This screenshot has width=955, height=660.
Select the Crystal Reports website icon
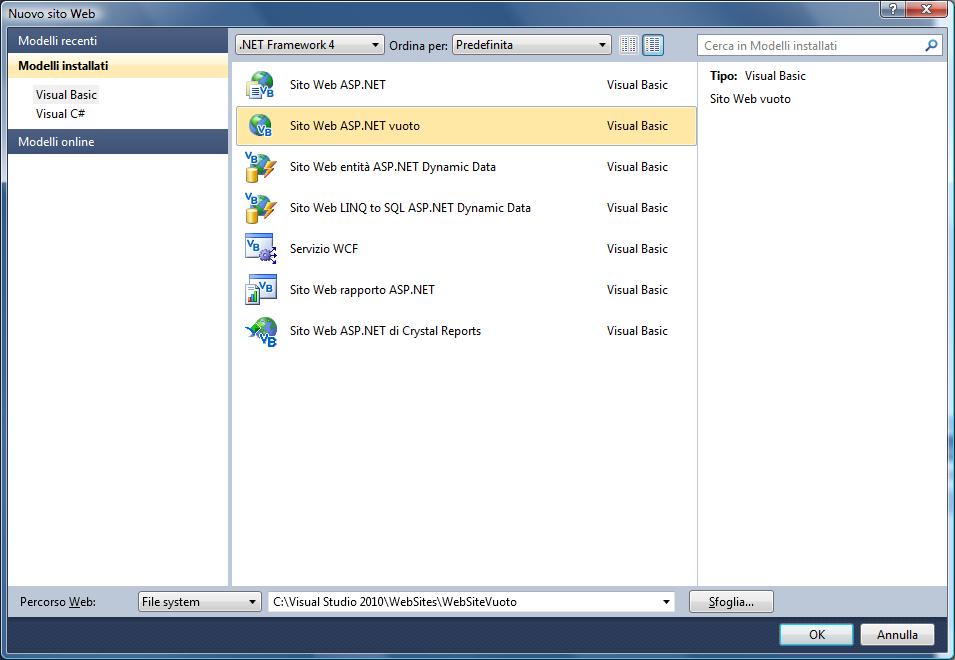pos(260,331)
